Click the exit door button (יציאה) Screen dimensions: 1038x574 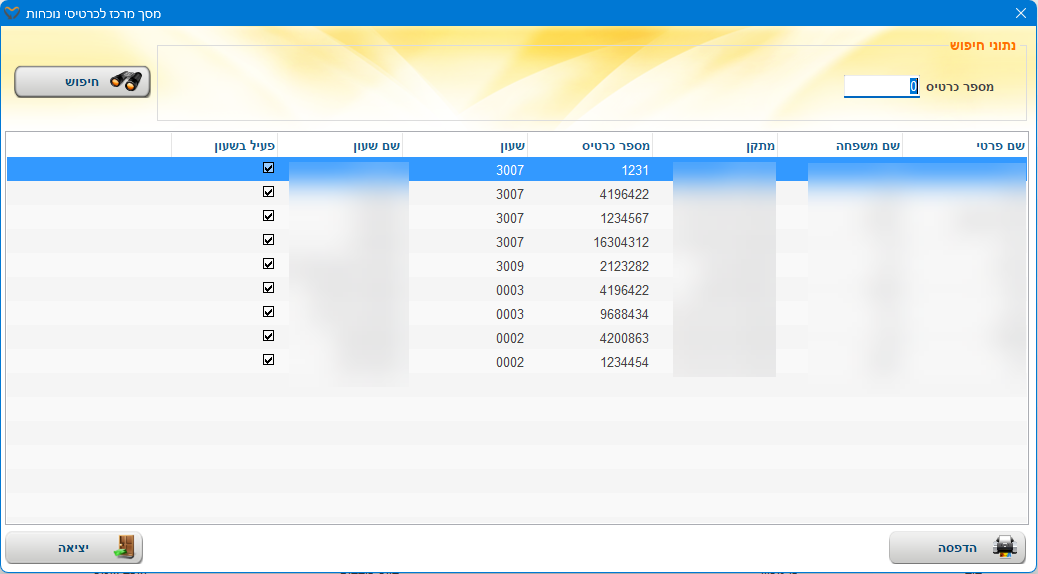pyautogui.click(x=74, y=548)
